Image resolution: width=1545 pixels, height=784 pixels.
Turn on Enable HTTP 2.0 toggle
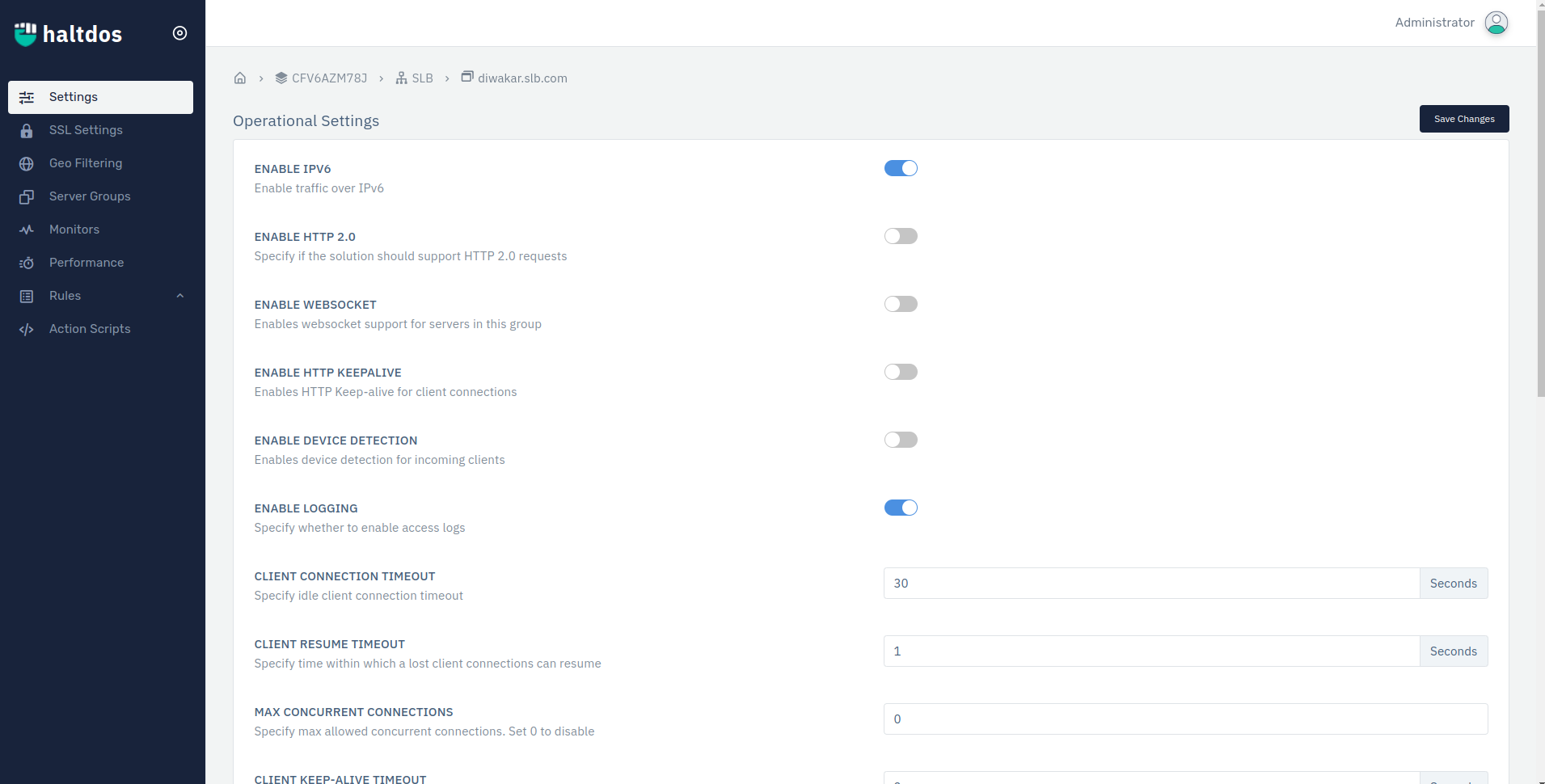901,236
